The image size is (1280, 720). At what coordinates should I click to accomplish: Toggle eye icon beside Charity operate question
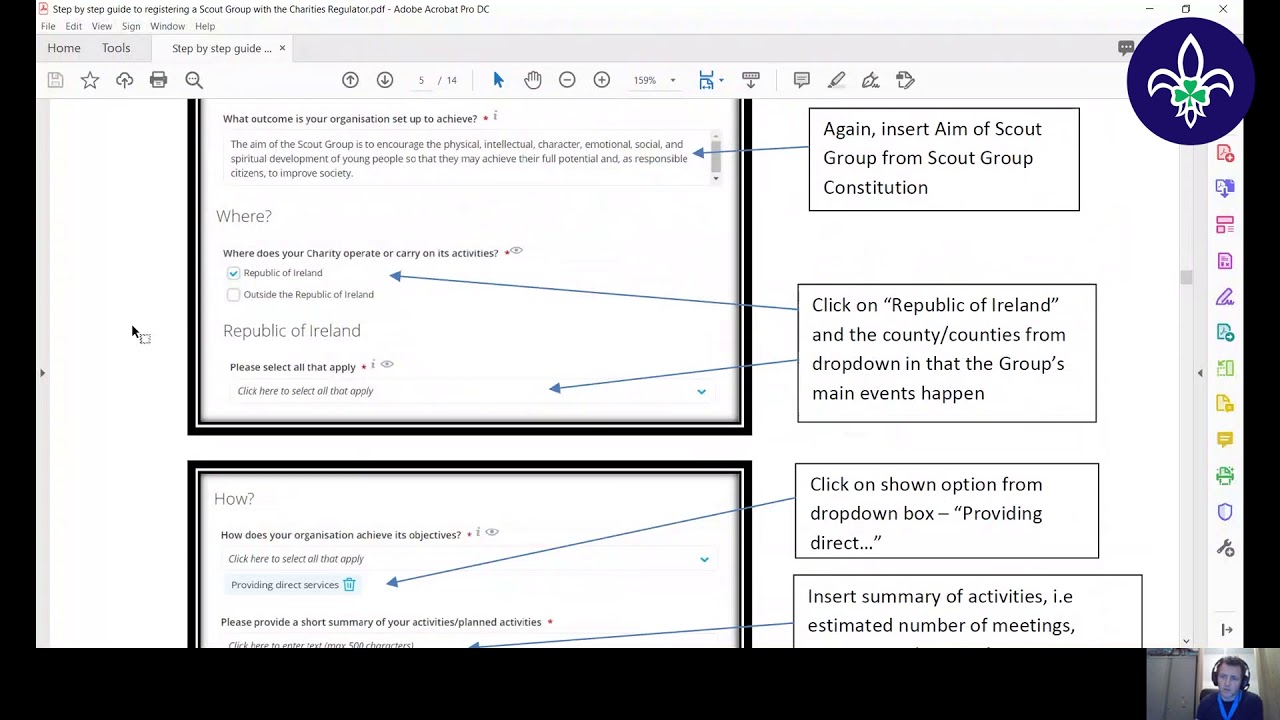[x=516, y=251]
